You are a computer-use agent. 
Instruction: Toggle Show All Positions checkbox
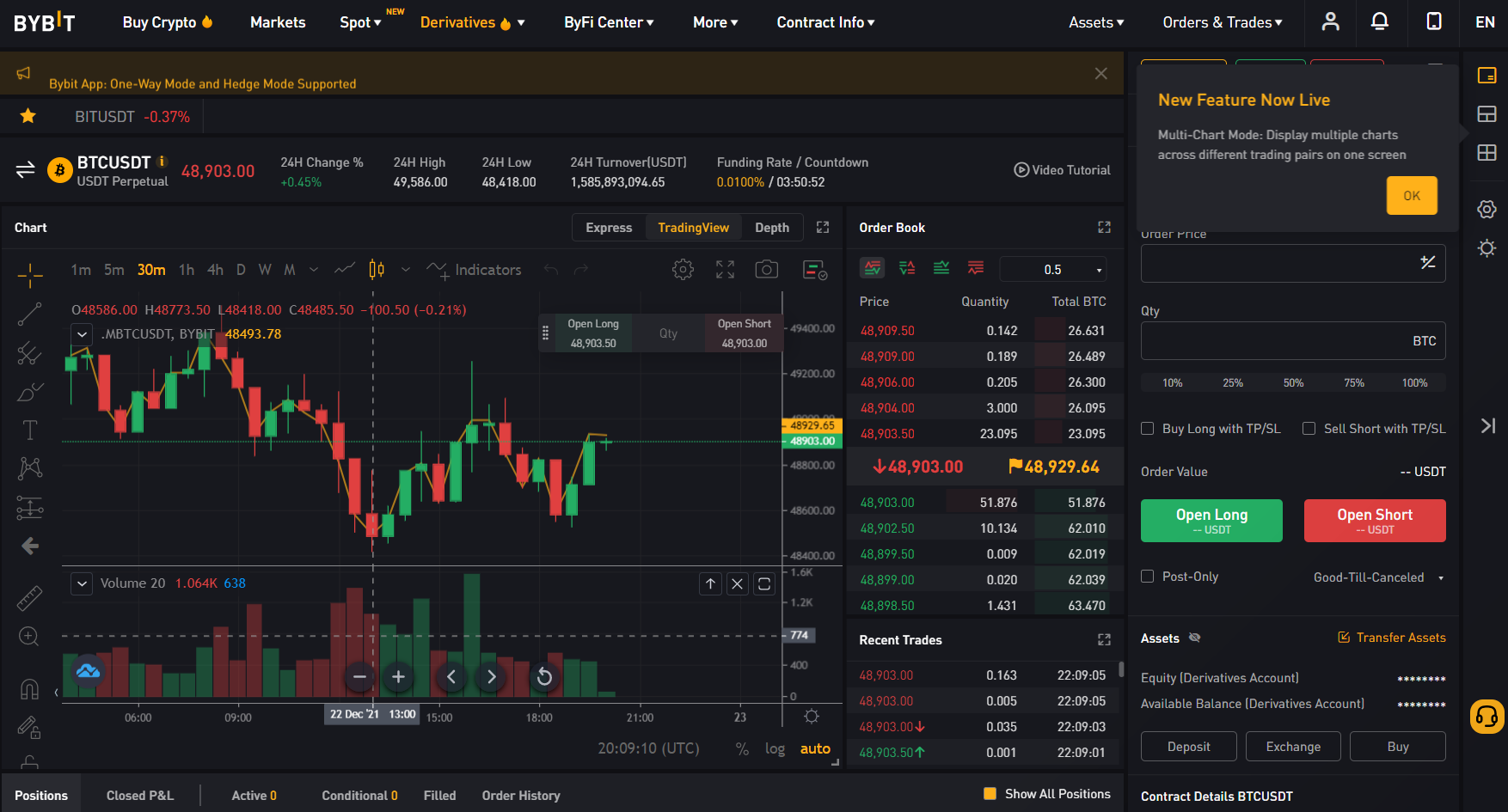coord(990,794)
